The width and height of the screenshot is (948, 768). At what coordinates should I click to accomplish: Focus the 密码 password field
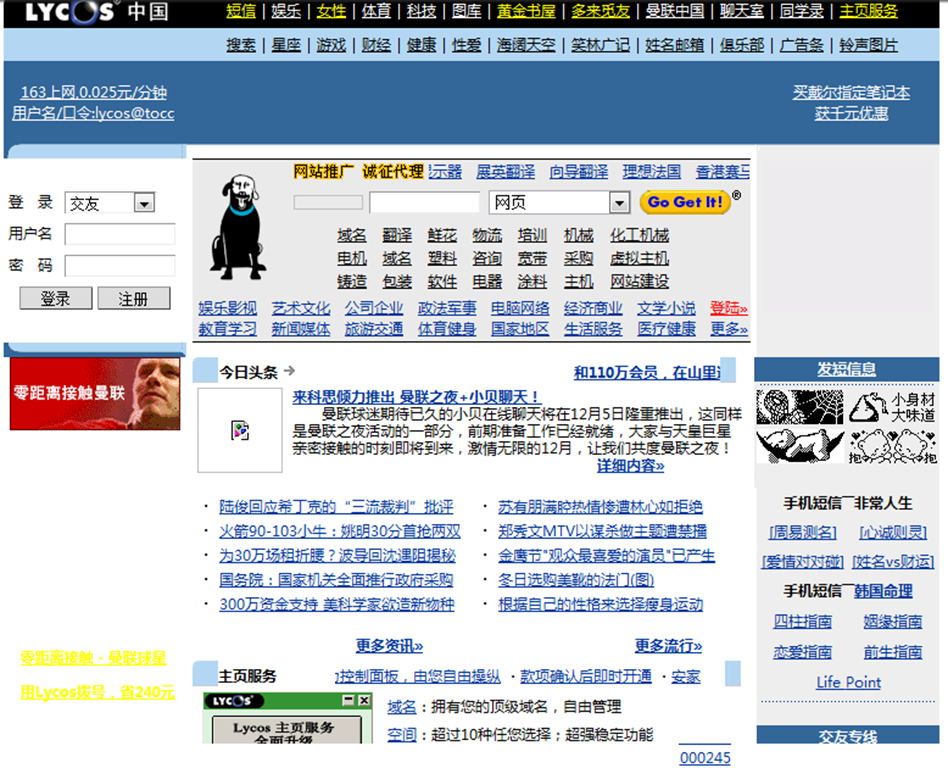pos(120,266)
